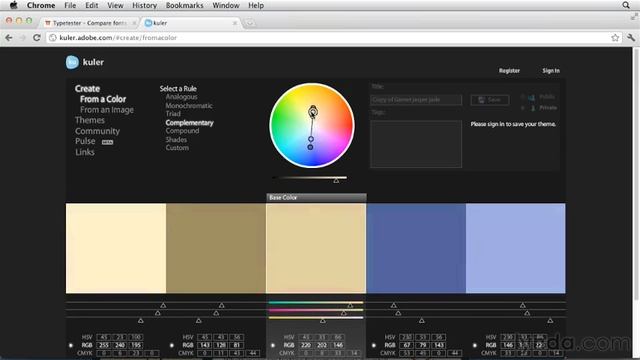Click the light periwinkle color swatch

click(x=516, y=248)
